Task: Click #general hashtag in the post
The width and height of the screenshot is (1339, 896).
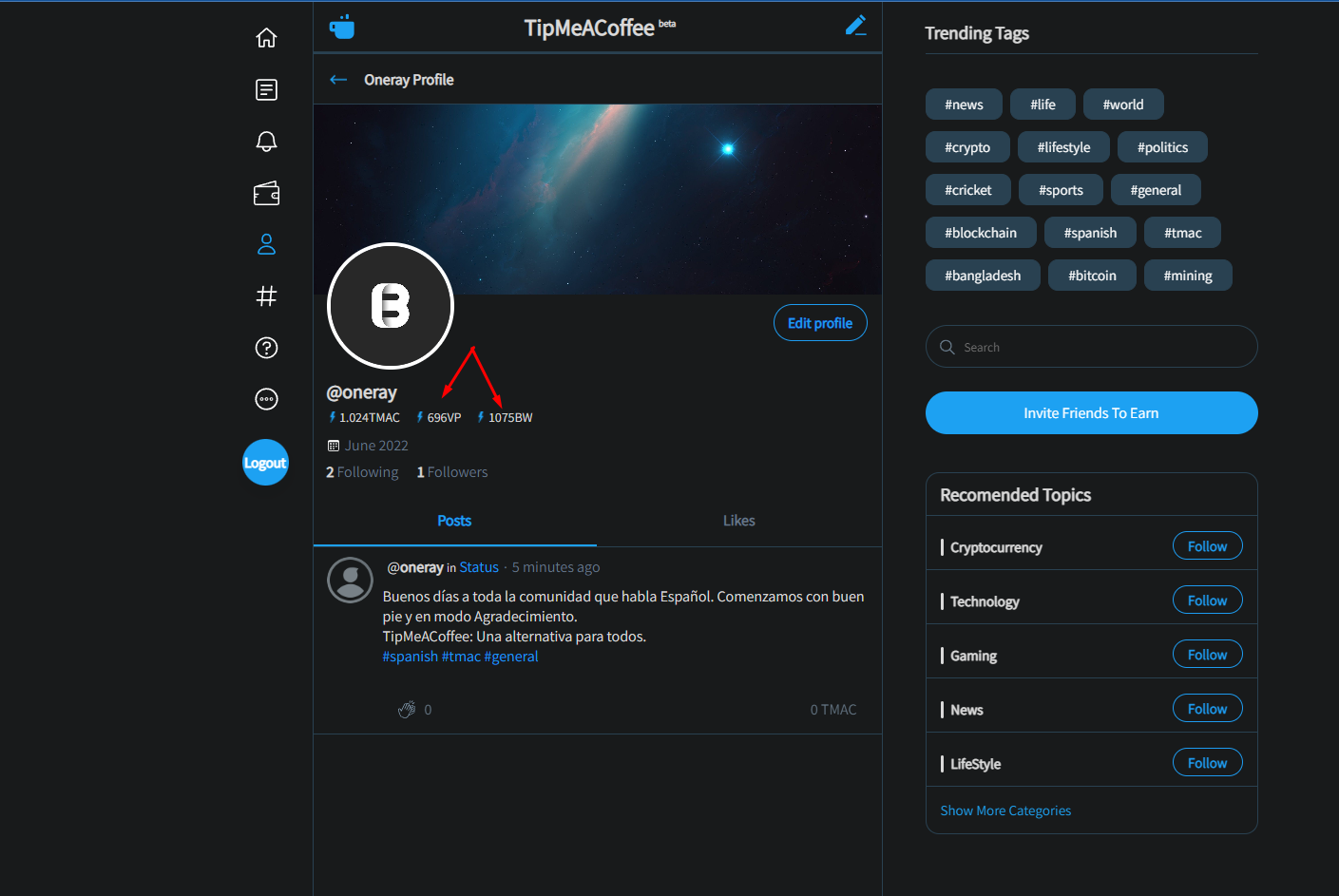Action: 511,657
